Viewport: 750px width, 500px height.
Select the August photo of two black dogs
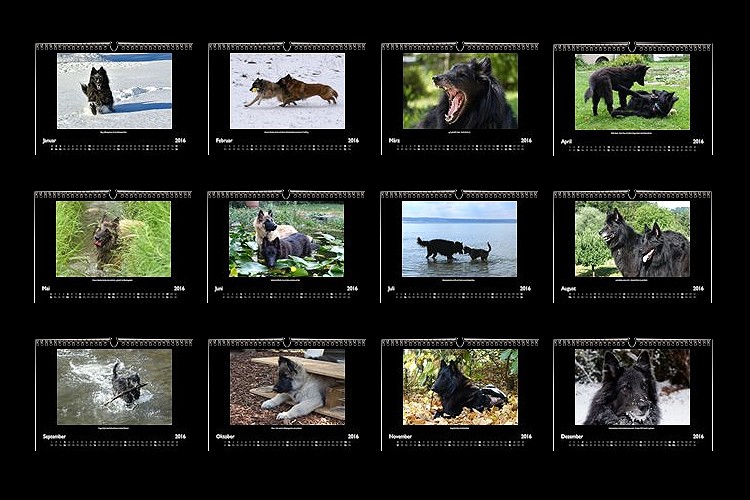[x=632, y=239]
